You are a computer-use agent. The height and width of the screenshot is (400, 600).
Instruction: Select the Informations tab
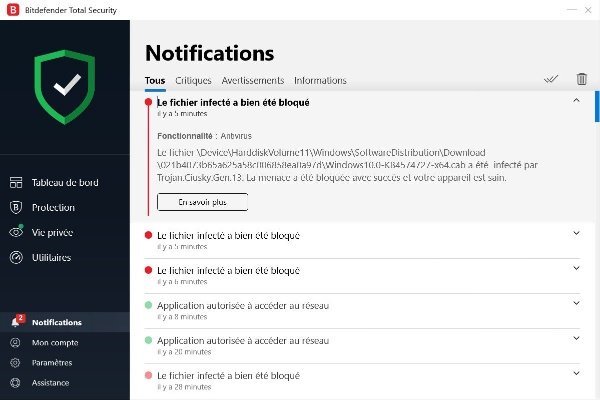coord(320,81)
